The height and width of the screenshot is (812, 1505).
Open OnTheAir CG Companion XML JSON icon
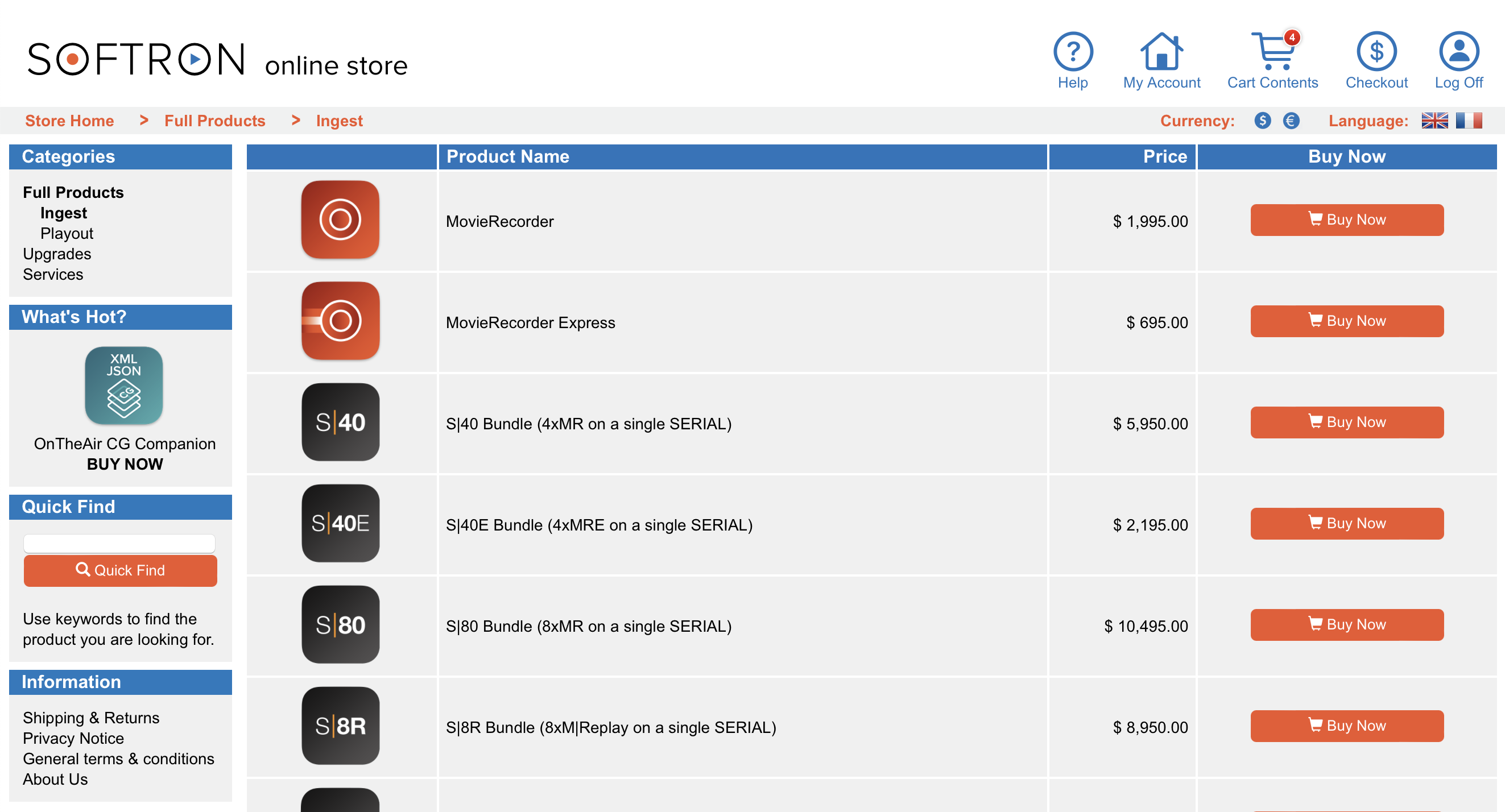click(x=124, y=386)
